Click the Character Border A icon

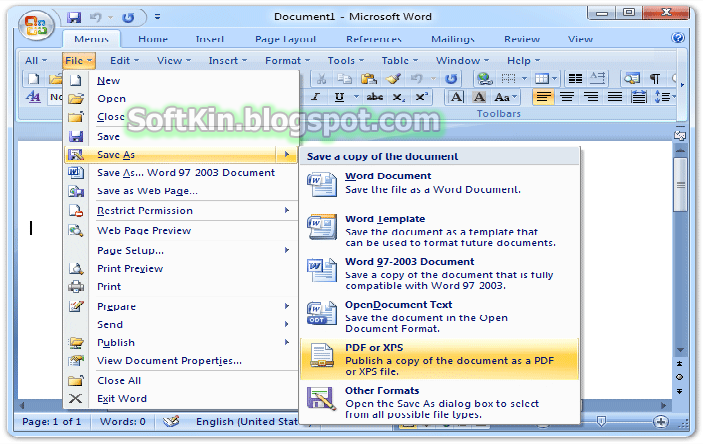pyautogui.click(x=456, y=97)
